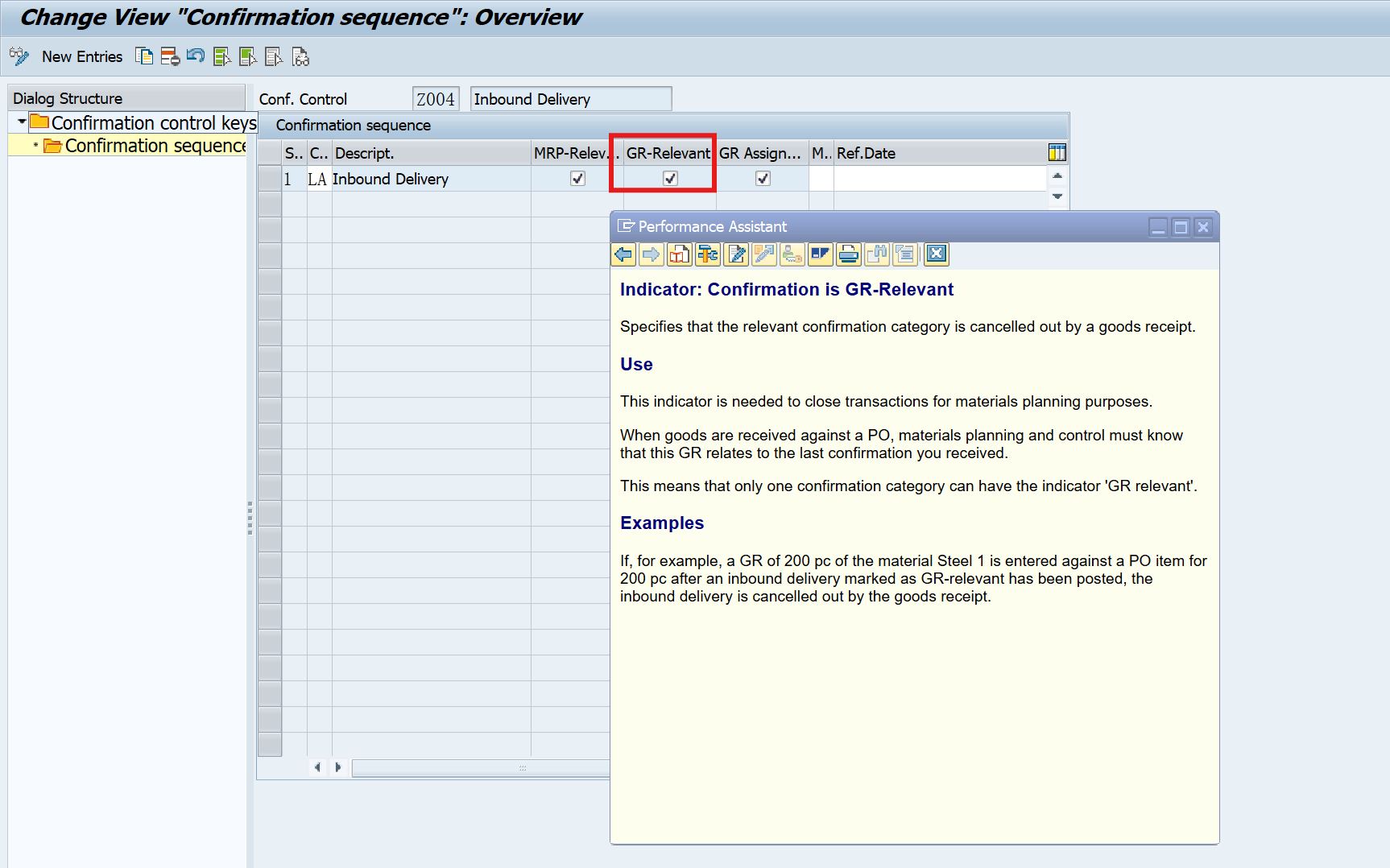Image resolution: width=1390 pixels, height=868 pixels.
Task: Click New Entries button
Action: tap(82, 56)
